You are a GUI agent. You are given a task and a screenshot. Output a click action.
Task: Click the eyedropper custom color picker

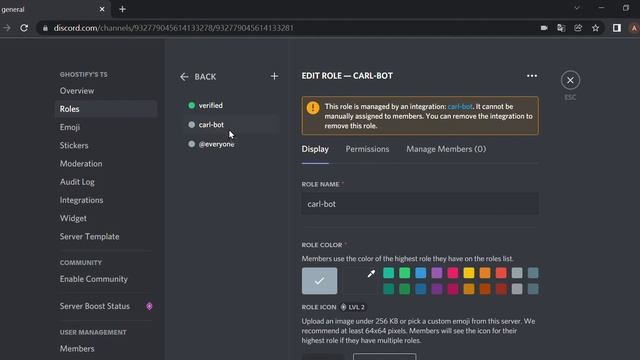[371, 274]
